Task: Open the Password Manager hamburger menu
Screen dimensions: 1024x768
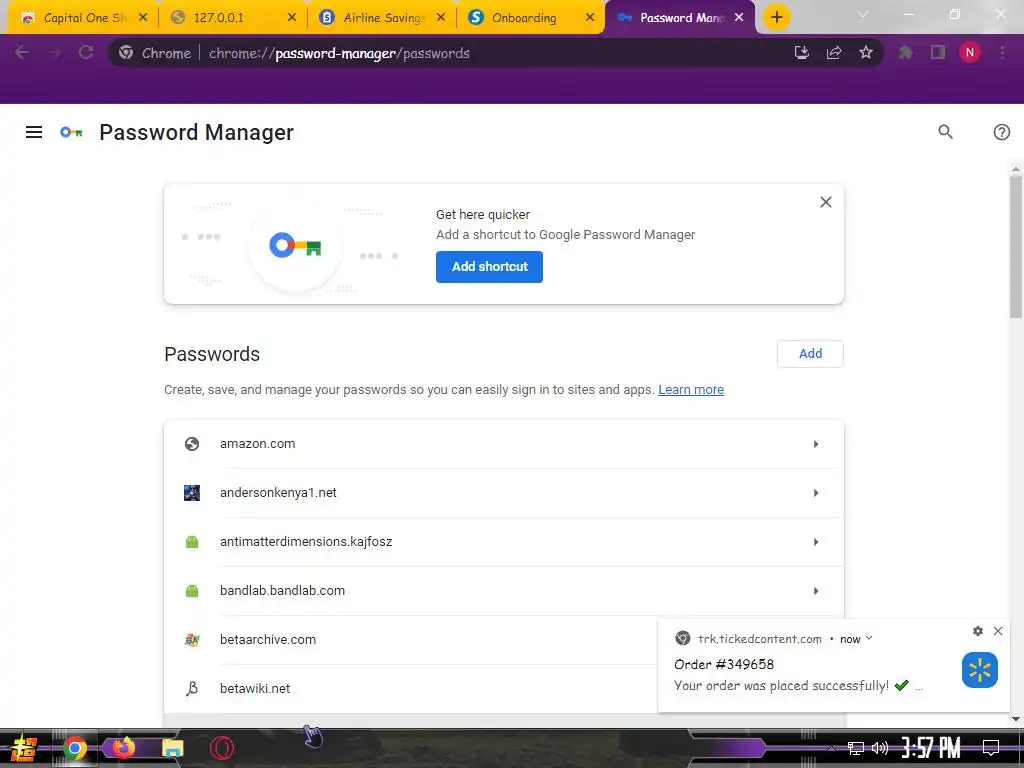Action: (x=34, y=133)
